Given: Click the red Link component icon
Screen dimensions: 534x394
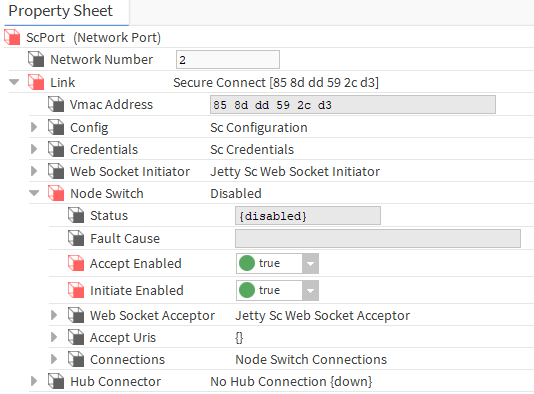Looking at the screenshot, I should tap(36, 82).
